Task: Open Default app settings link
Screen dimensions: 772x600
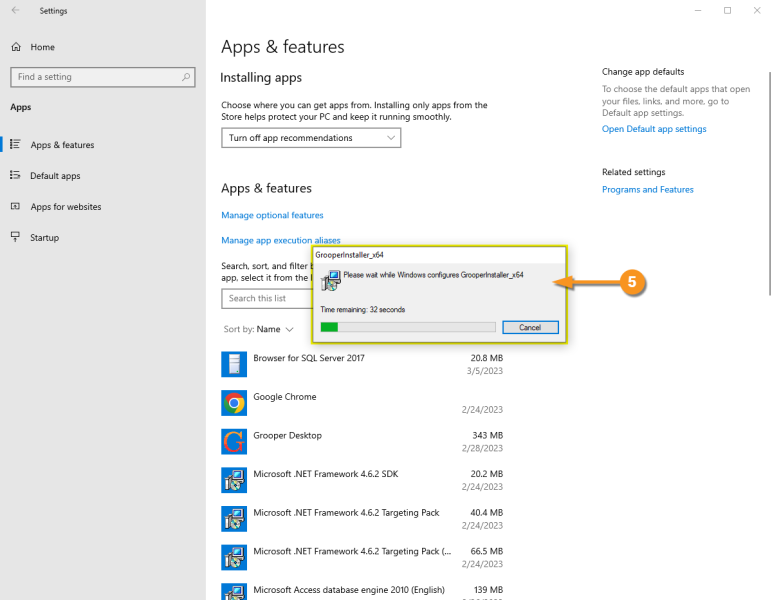Action: point(654,129)
